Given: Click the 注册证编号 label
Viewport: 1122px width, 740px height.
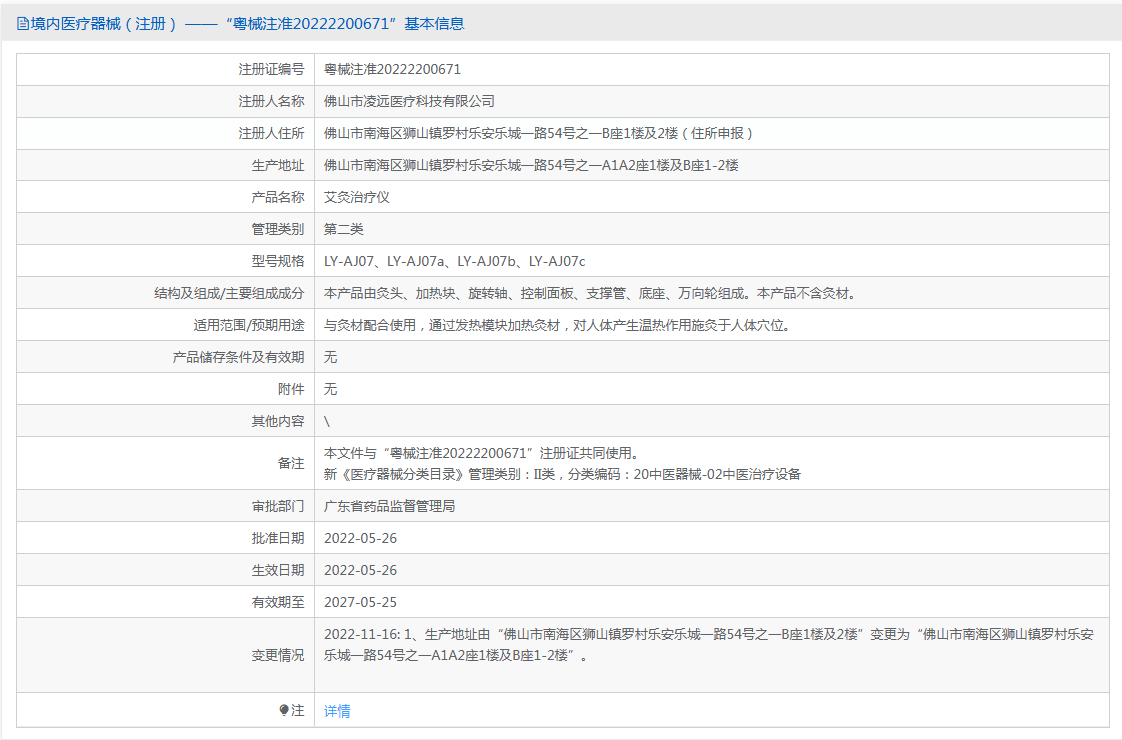Looking at the screenshot, I should [x=271, y=69].
